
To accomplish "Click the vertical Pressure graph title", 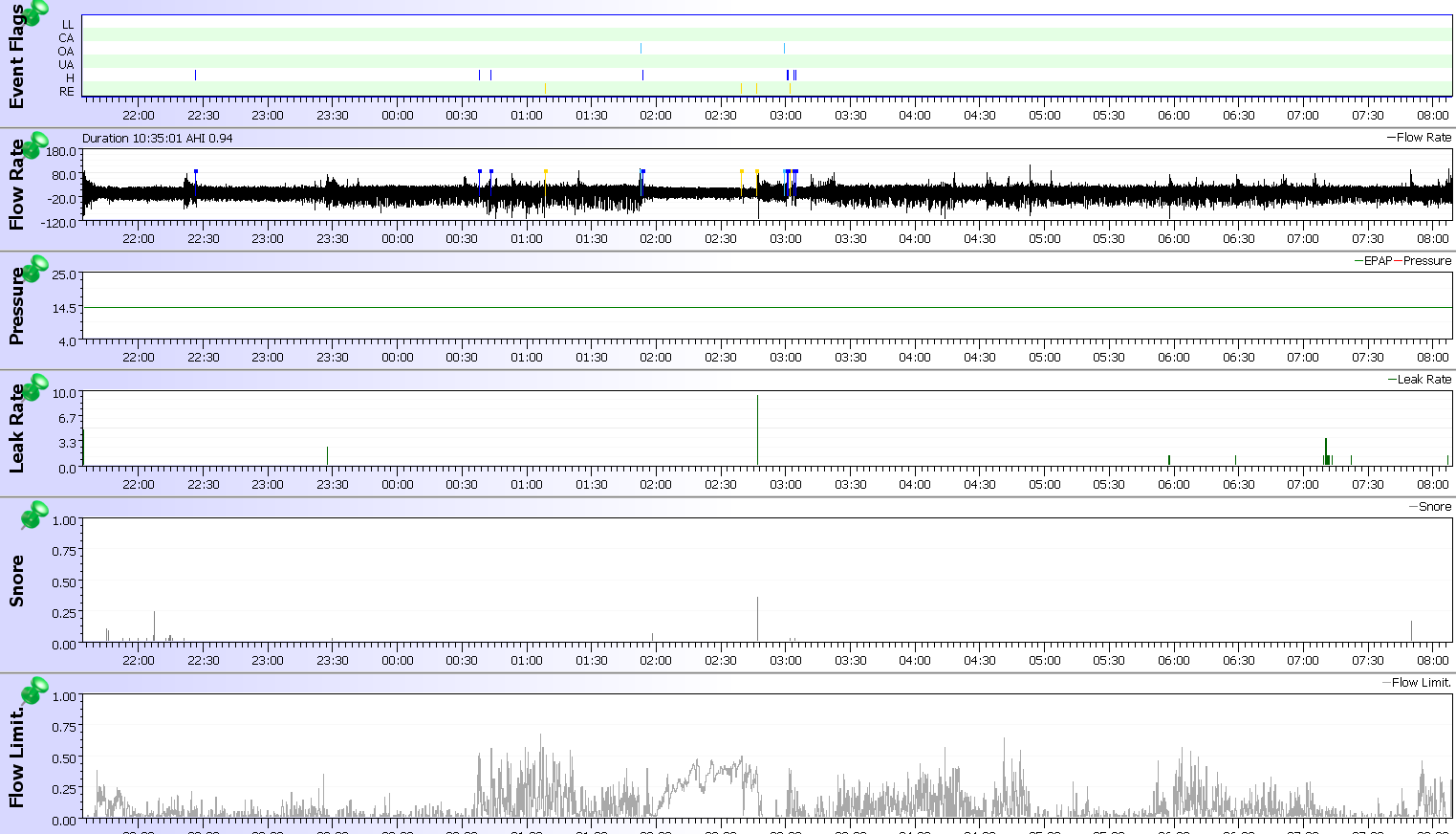I will pos(16,306).
